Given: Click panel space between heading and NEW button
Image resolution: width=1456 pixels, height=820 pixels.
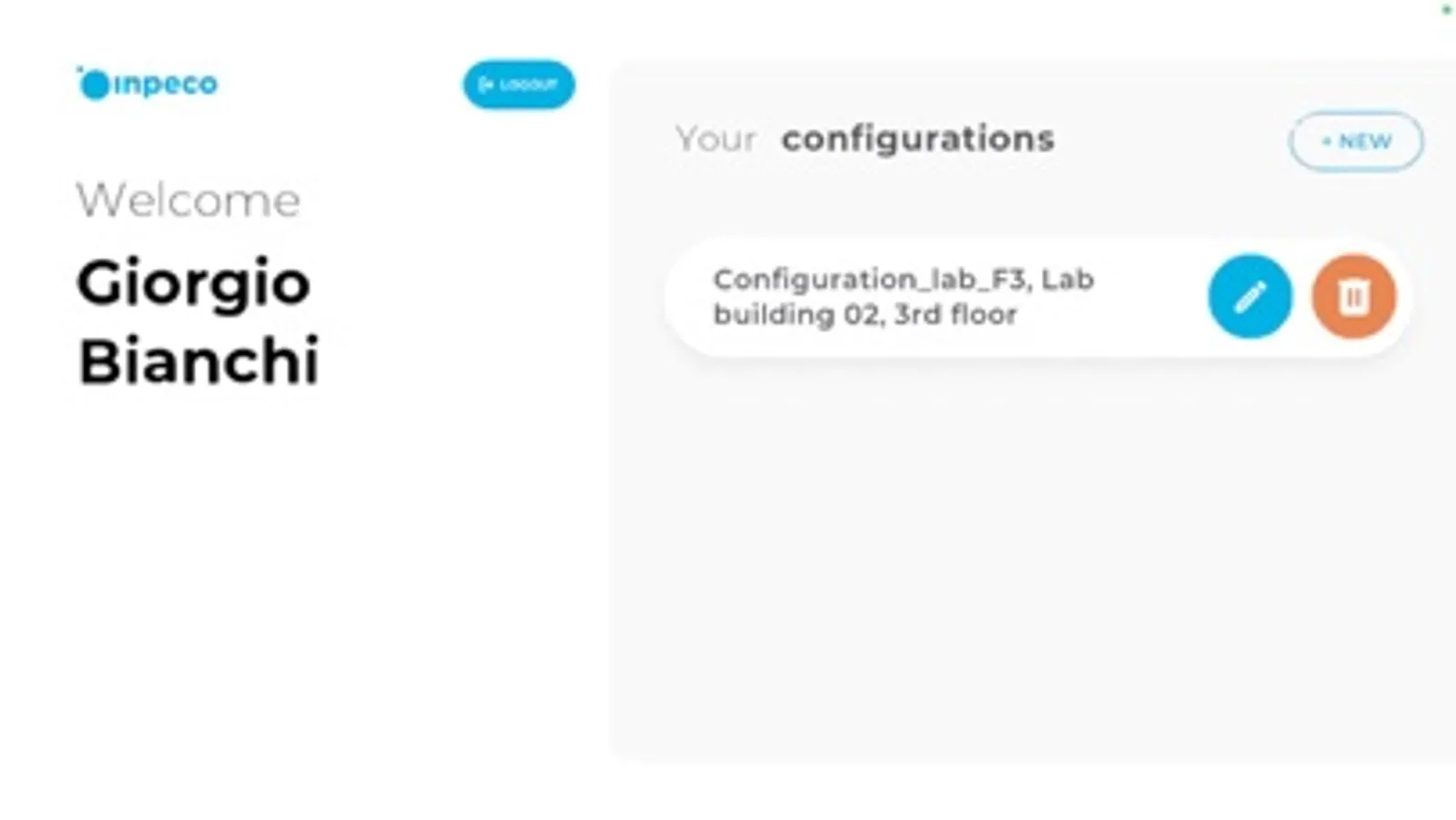Looking at the screenshot, I should coord(1170,140).
